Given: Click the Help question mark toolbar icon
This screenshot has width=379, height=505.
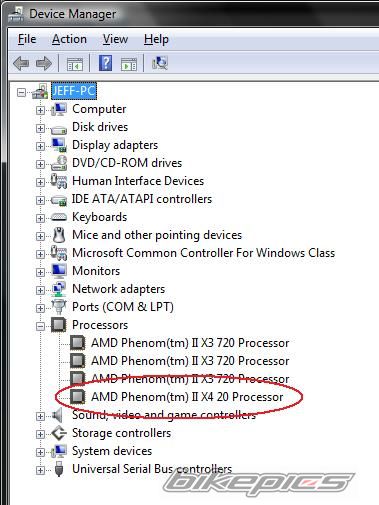Looking at the screenshot, I should 105,63.
